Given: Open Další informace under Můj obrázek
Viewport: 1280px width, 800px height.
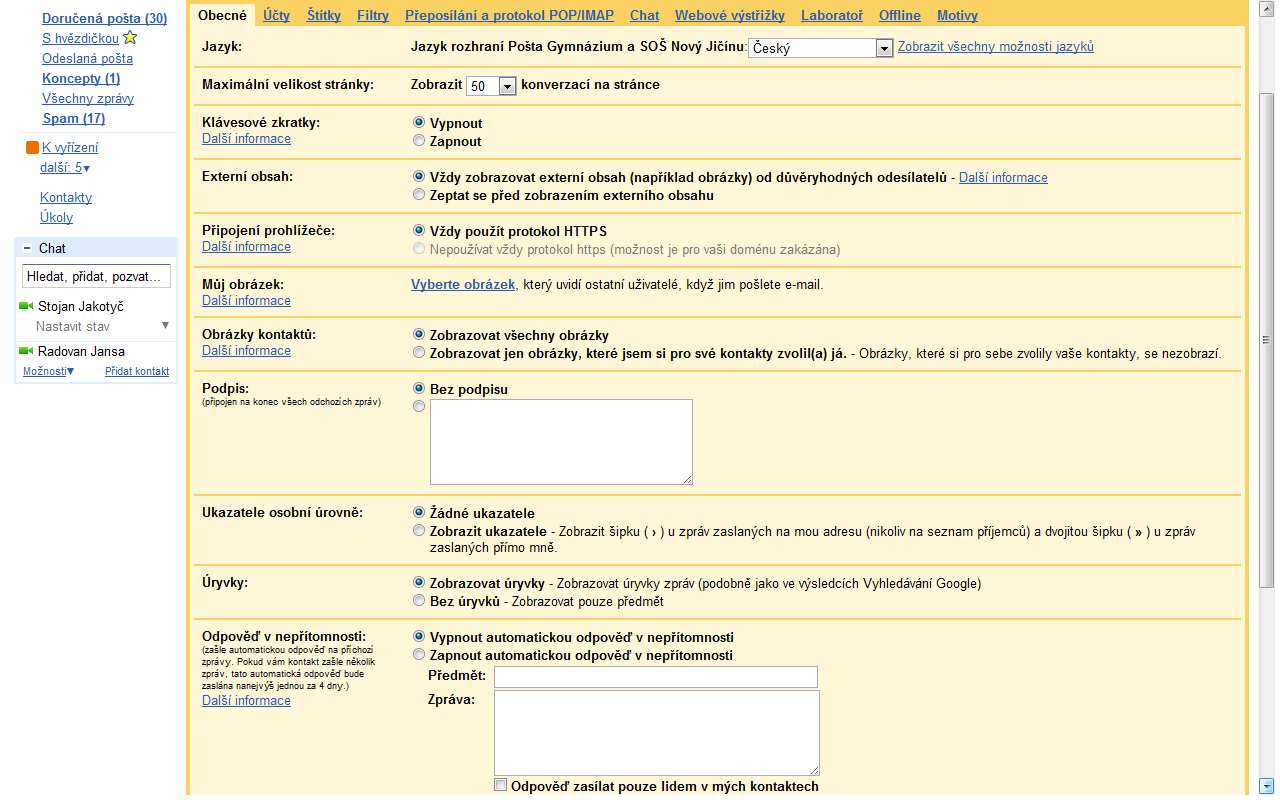Looking at the screenshot, I should click(x=246, y=300).
